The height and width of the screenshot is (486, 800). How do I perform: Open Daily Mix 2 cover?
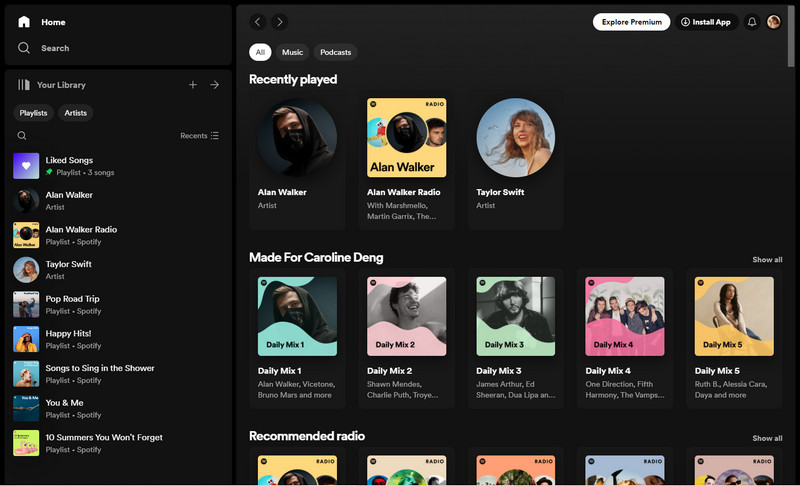click(x=407, y=316)
